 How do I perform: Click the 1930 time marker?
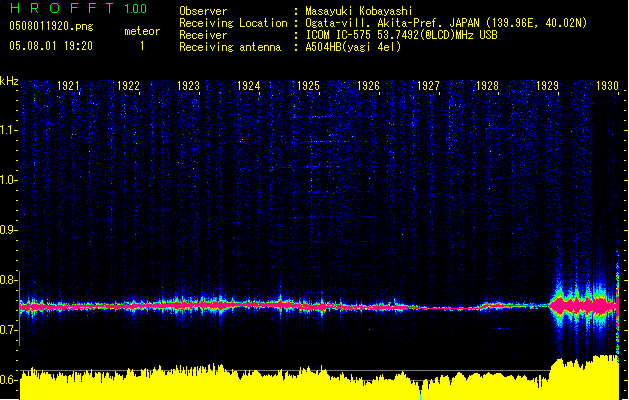607,86
